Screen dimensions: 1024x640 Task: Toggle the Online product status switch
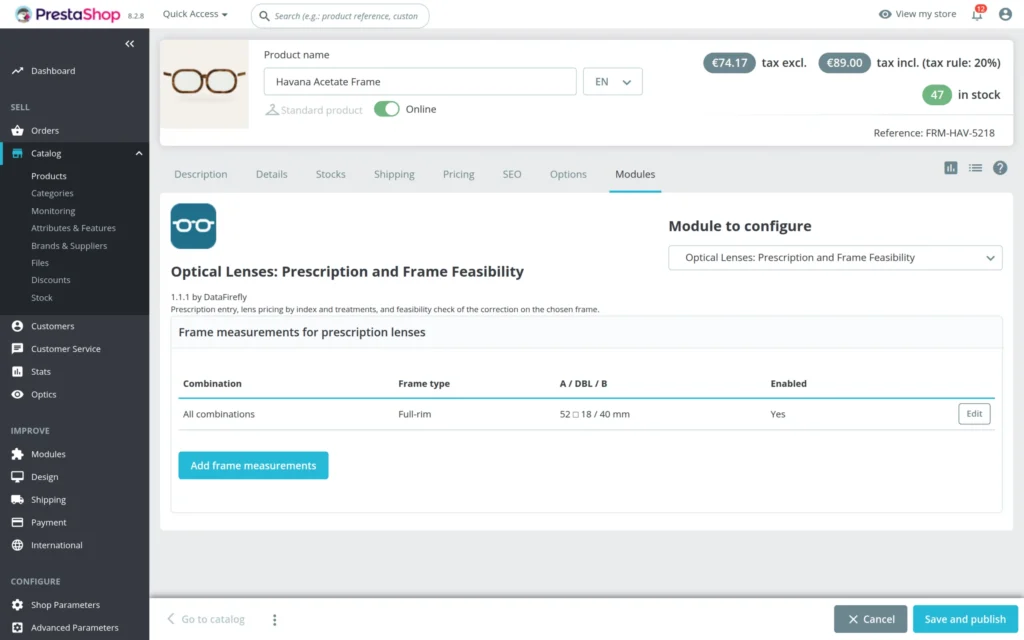point(387,109)
